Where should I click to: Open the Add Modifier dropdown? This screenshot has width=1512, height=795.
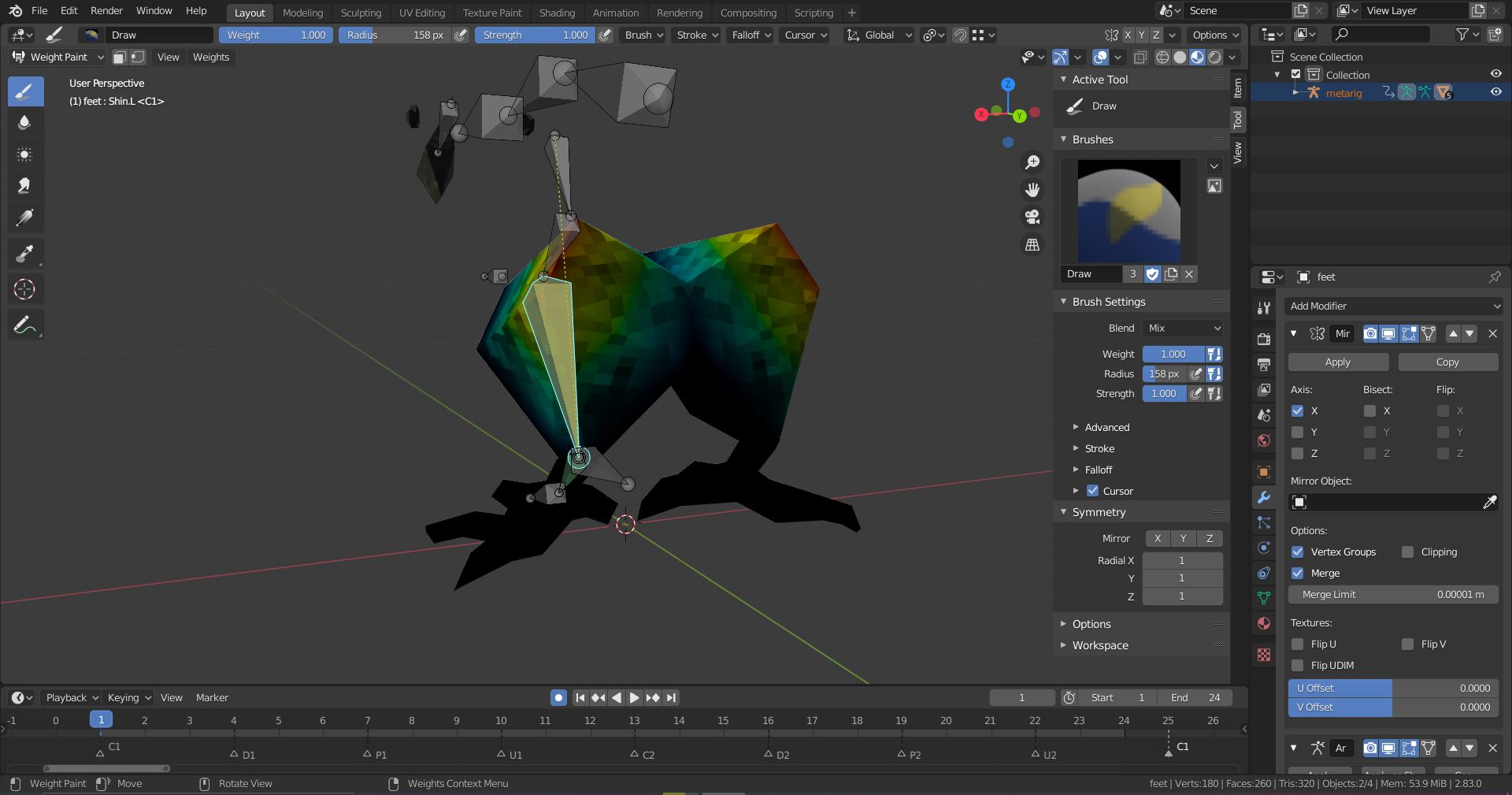(1392, 306)
